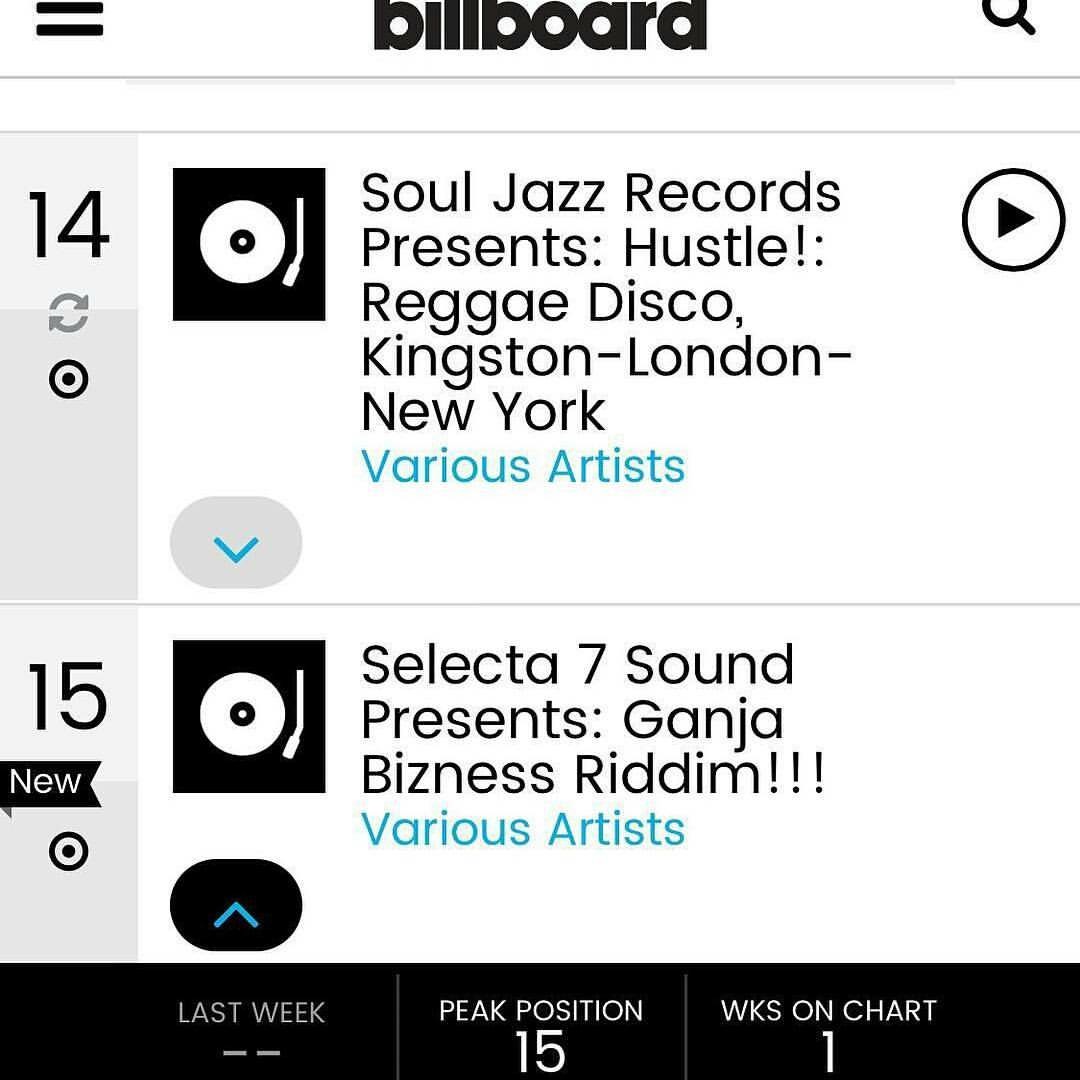Expand chart details for rank 14 entry

(236, 542)
